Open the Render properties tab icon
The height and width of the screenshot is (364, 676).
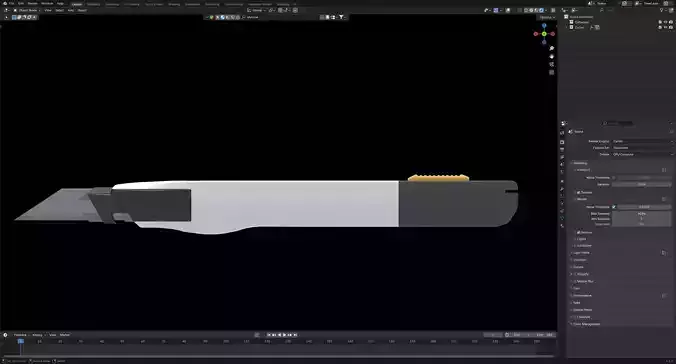click(562, 142)
